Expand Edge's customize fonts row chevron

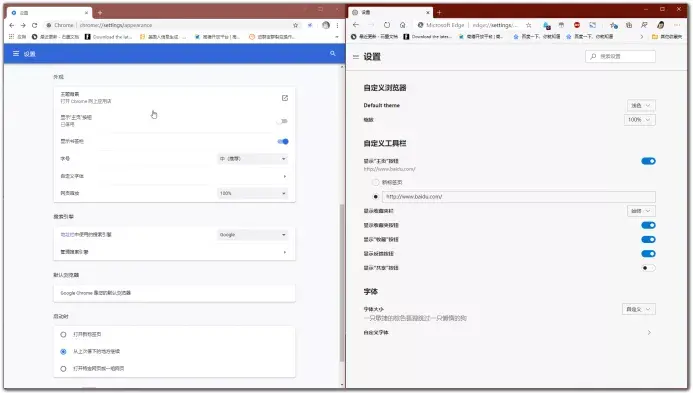[649, 332]
